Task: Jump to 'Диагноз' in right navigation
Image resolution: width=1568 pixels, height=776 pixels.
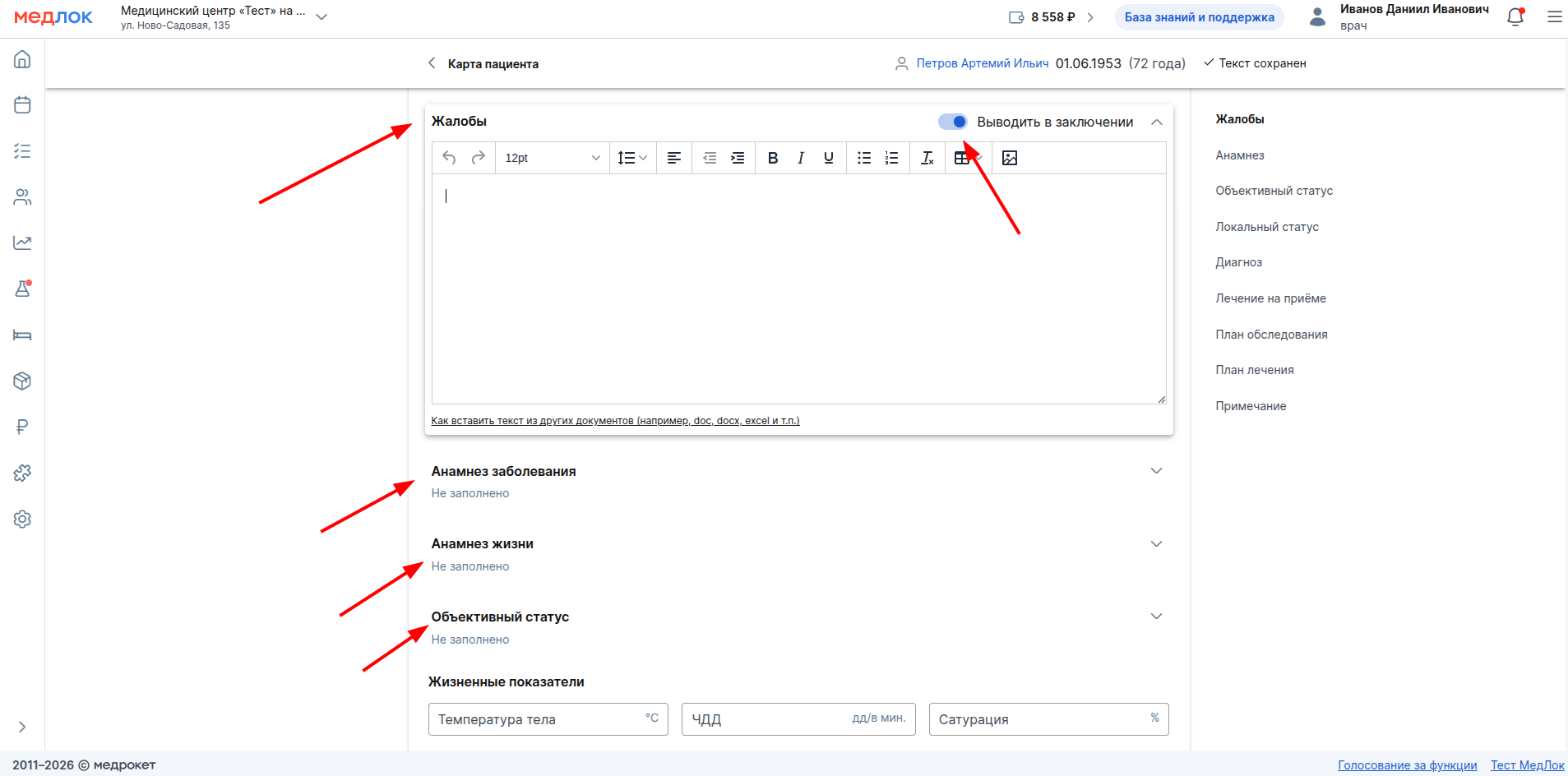Action: click(x=1238, y=262)
